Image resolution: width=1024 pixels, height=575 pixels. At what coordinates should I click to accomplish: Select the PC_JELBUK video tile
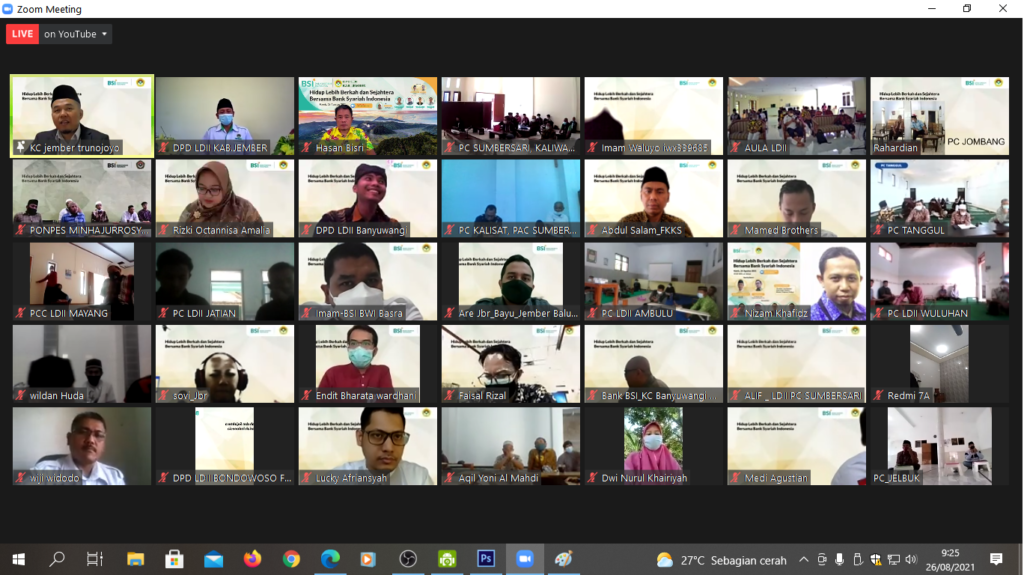(940, 446)
